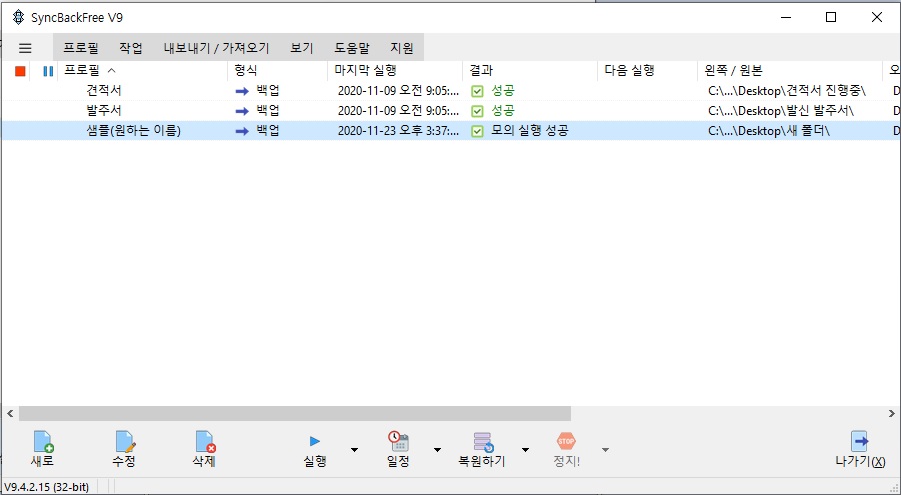Viewport: 901px width, 495px height.
Task: Click version V9.4.2.15 (32-bit) in status bar
Action: pos(47,487)
